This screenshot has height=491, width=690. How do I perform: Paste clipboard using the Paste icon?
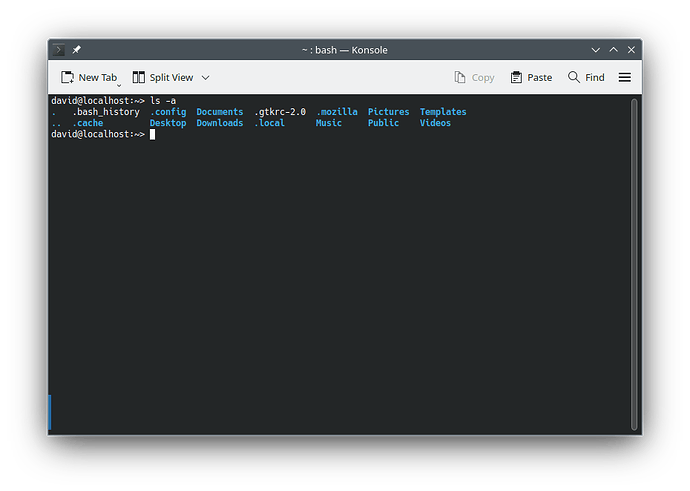[x=531, y=78]
